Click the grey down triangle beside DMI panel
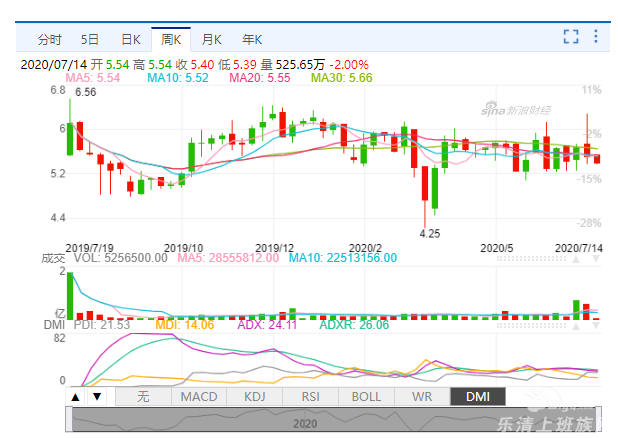 tap(596, 326)
